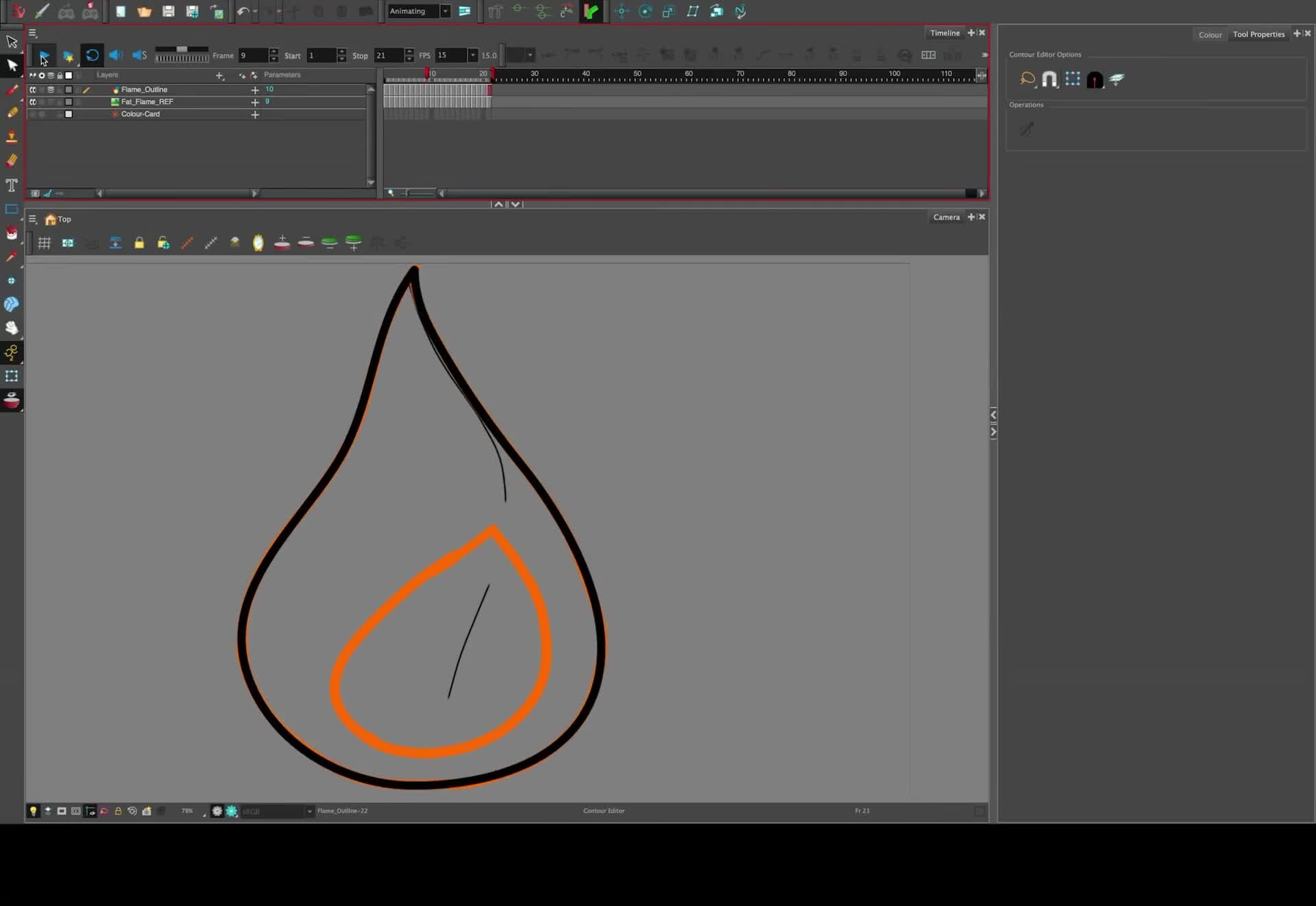Show the grid in the Top view
This screenshot has width=1316, height=906.
(x=44, y=242)
